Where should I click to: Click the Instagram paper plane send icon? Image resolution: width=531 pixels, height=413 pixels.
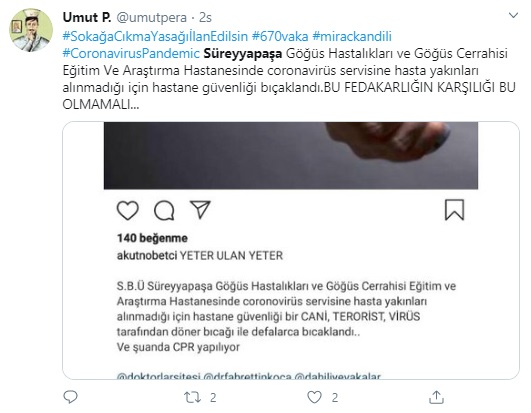200,210
